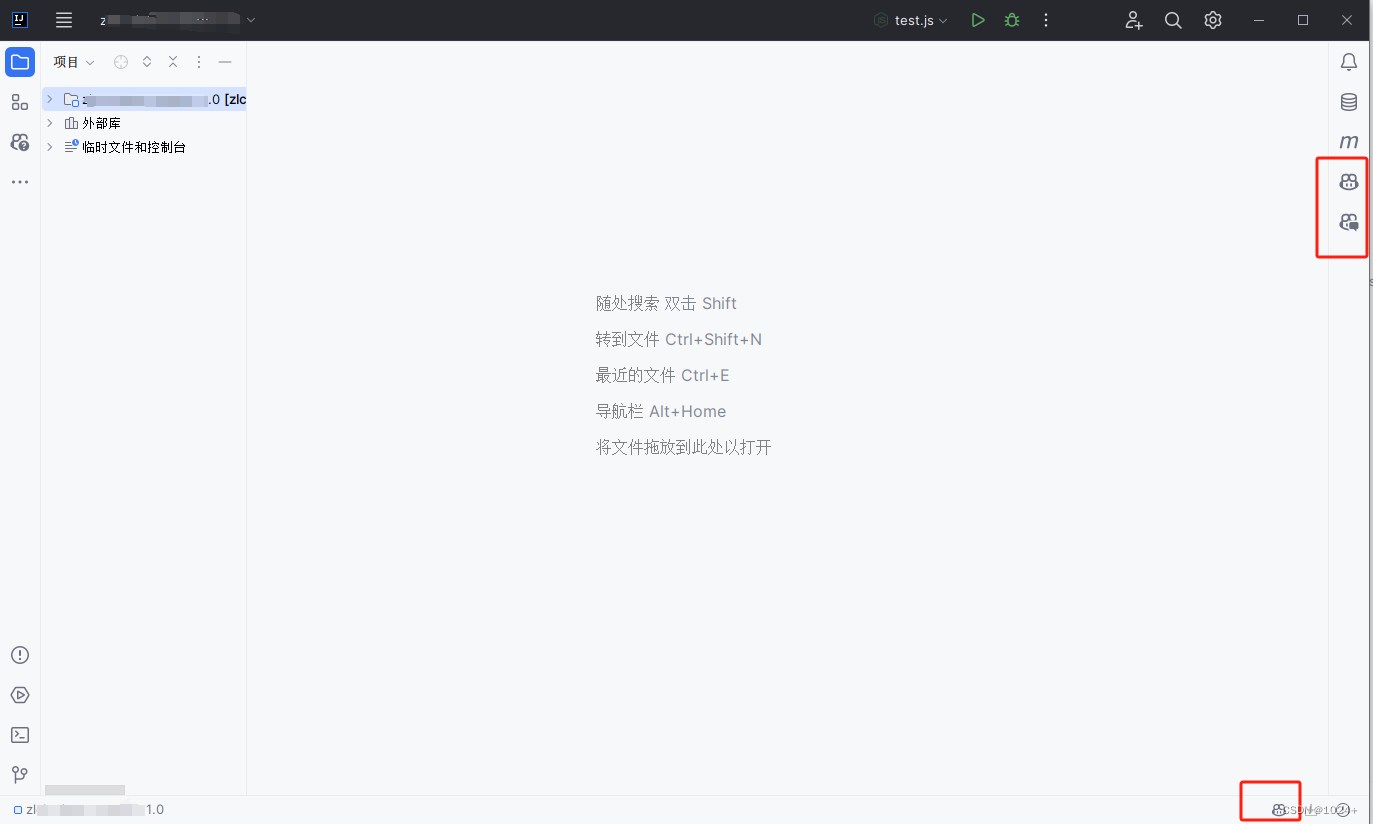Open the Structure tool window icon
This screenshot has height=824, width=1373.
point(20,102)
